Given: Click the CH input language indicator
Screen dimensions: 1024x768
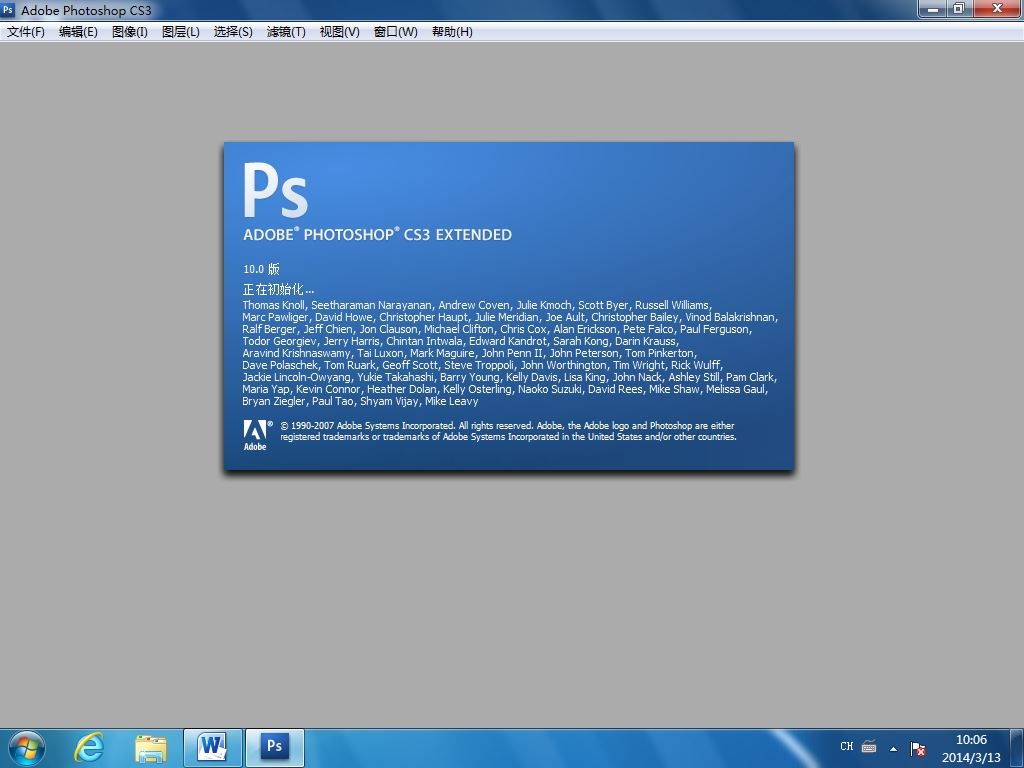Looking at the screenshot, I should pyautogui.click(x=846, y=746).
